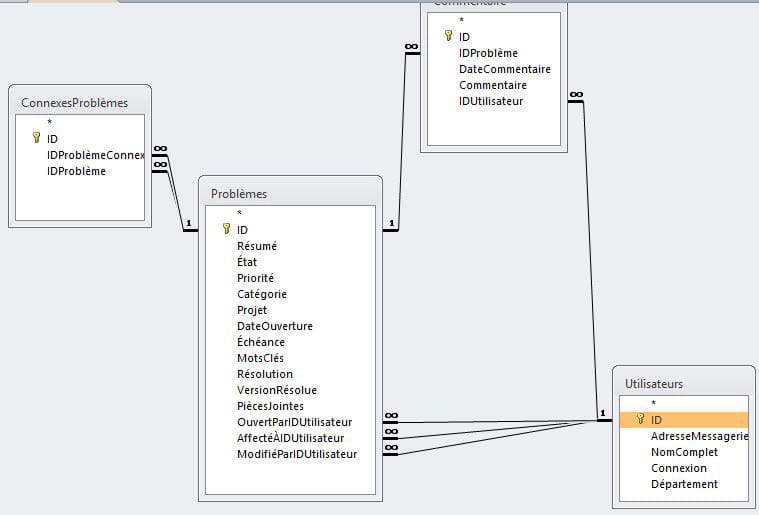
Task: Select the IDUtilisateur field
Action: coord(494,101)
